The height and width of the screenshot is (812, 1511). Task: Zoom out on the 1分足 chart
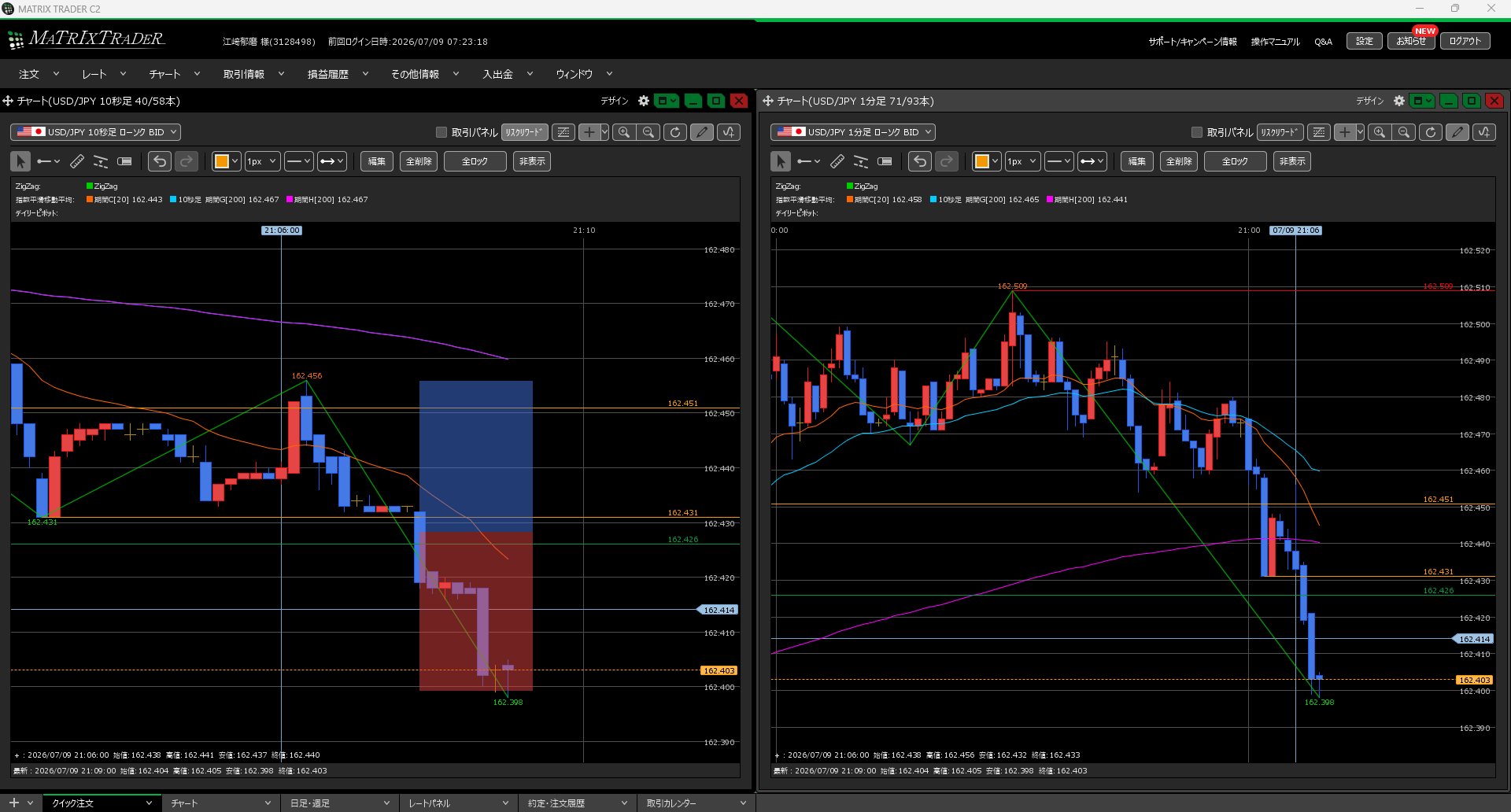[1405, 132]
